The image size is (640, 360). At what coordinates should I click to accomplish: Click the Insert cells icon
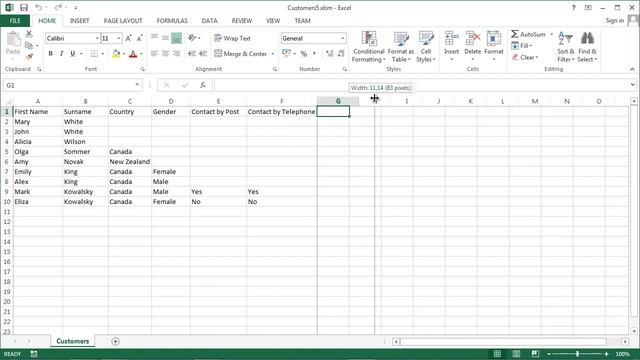pos(451,39)
